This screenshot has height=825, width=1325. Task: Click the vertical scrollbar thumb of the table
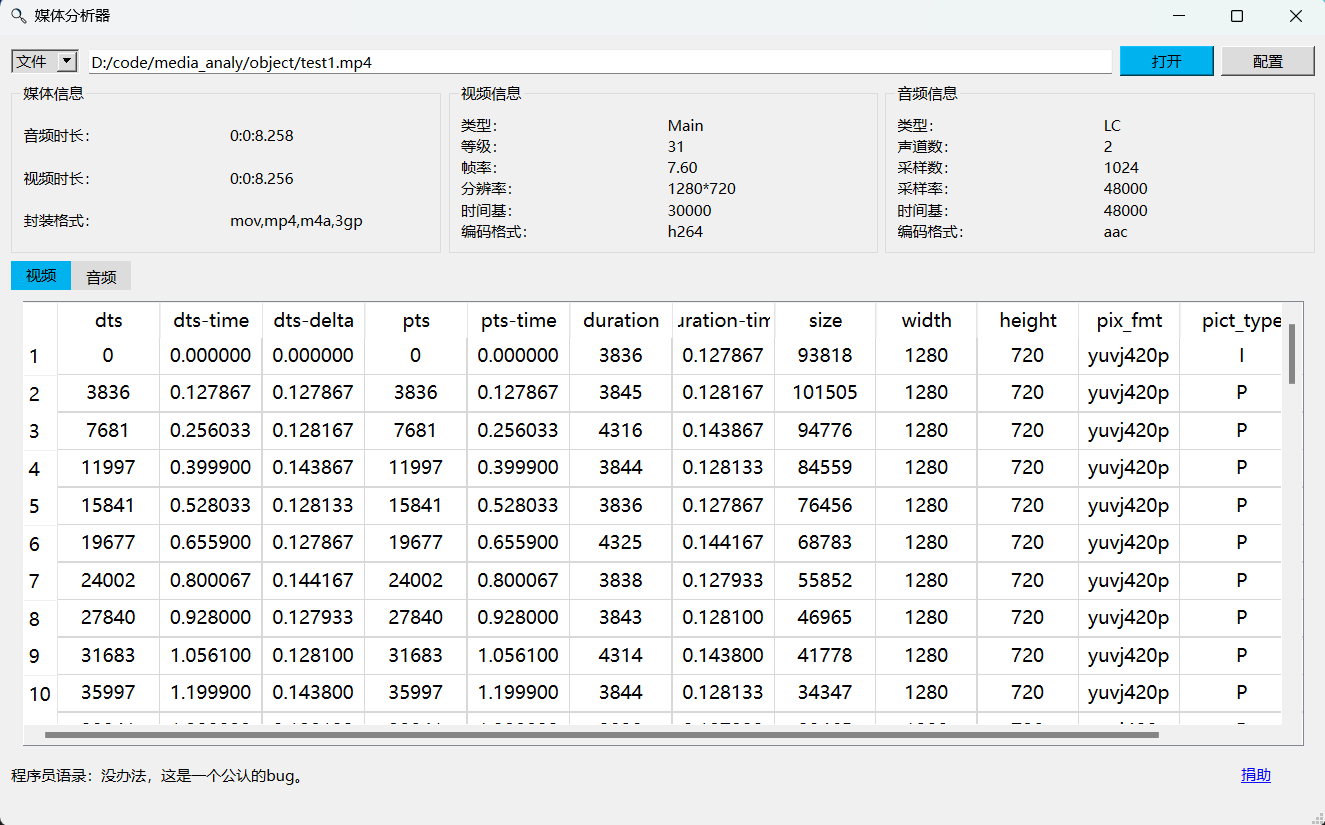click(1292, 353)
